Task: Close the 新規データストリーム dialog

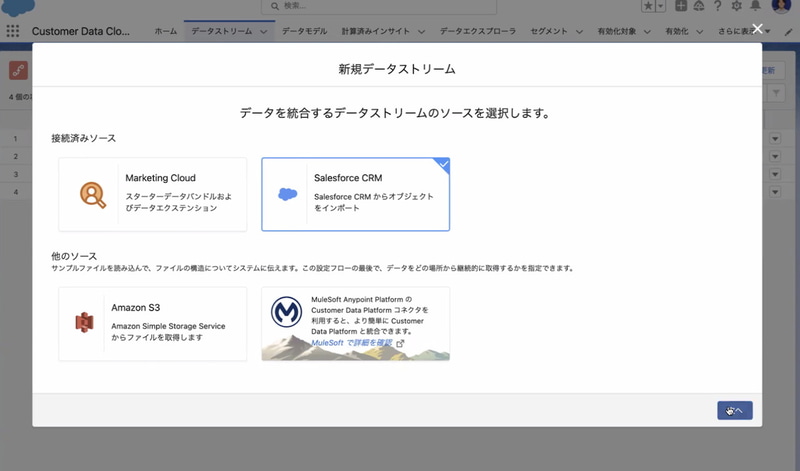Action: point(758,29)
